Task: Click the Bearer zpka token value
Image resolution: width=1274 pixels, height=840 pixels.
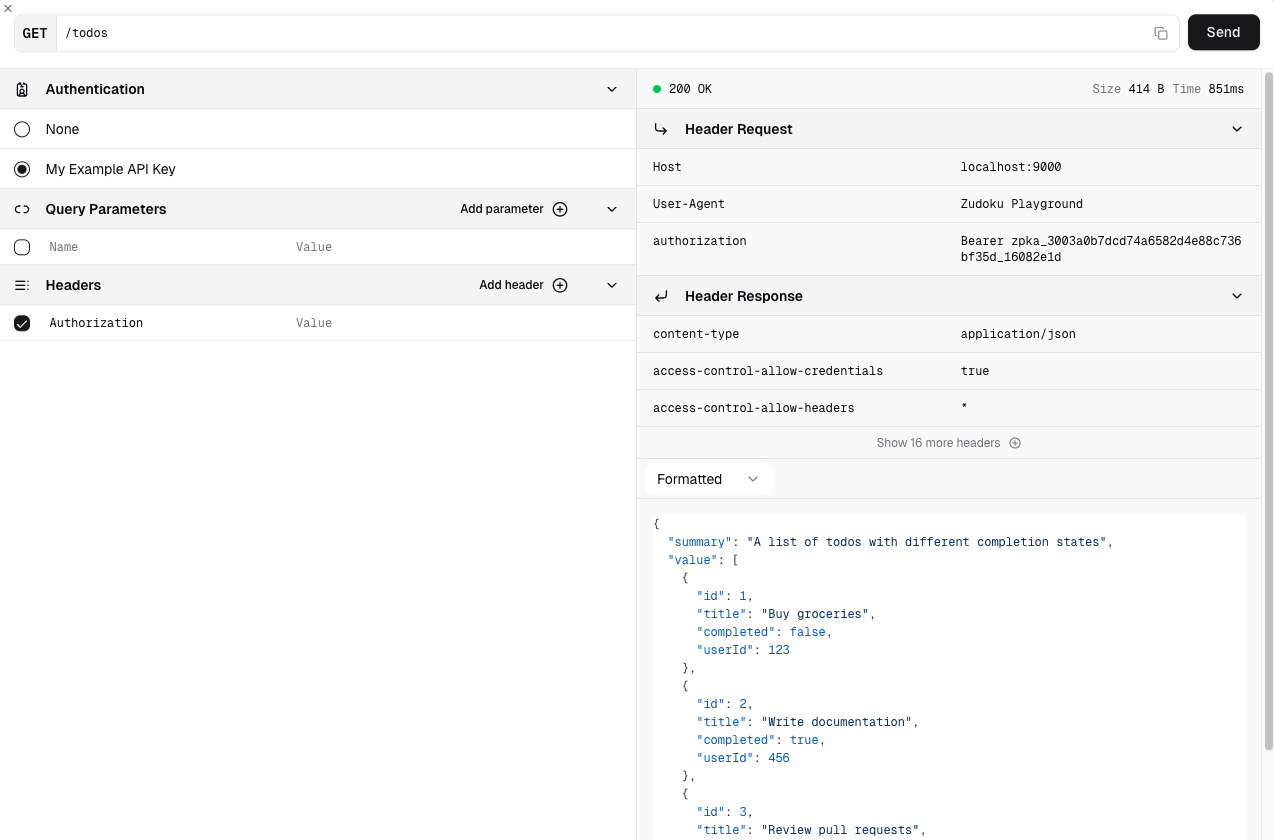Action: click(1101, 249)
